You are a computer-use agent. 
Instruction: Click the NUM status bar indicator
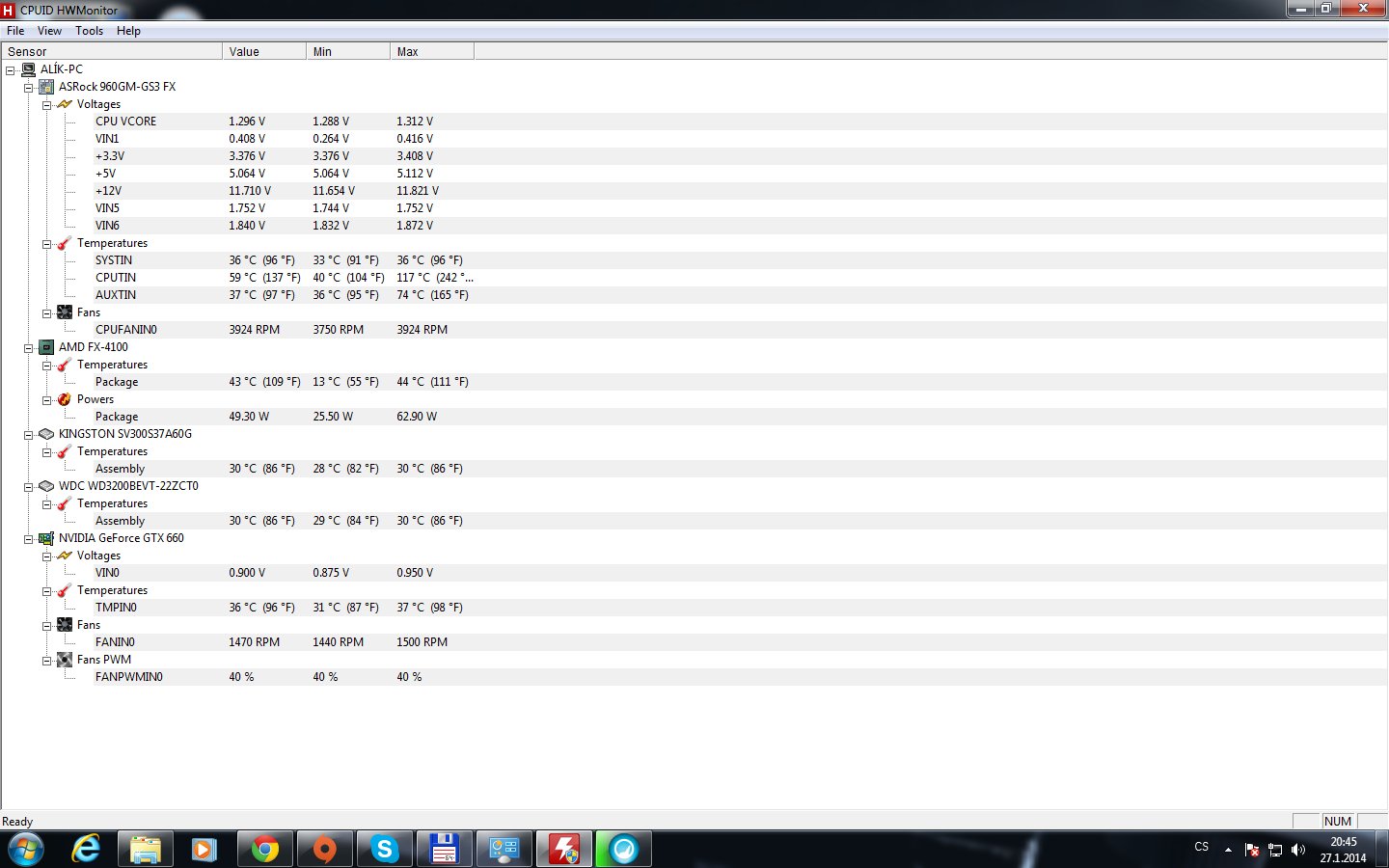(1338, 822)
